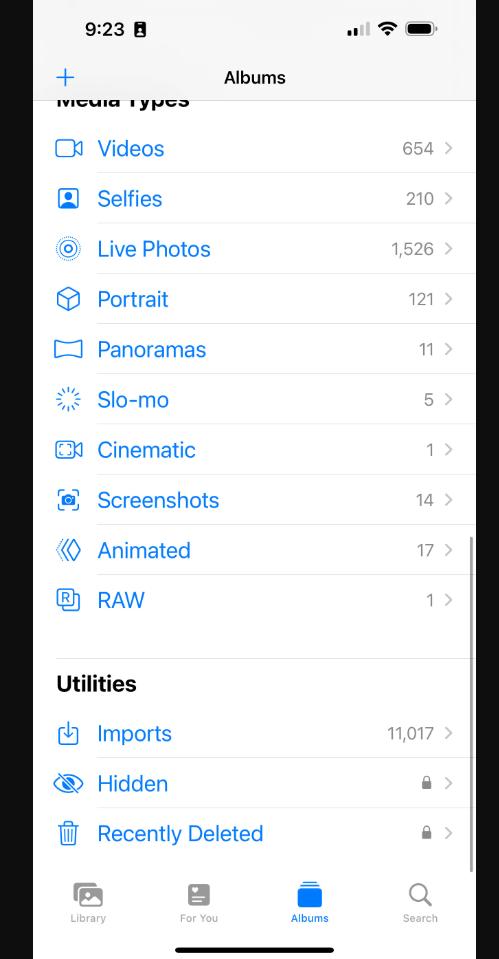Tap the Live Photos concentric circles icon
This screenshot has width=499, height=959.
tap(68, 249)
